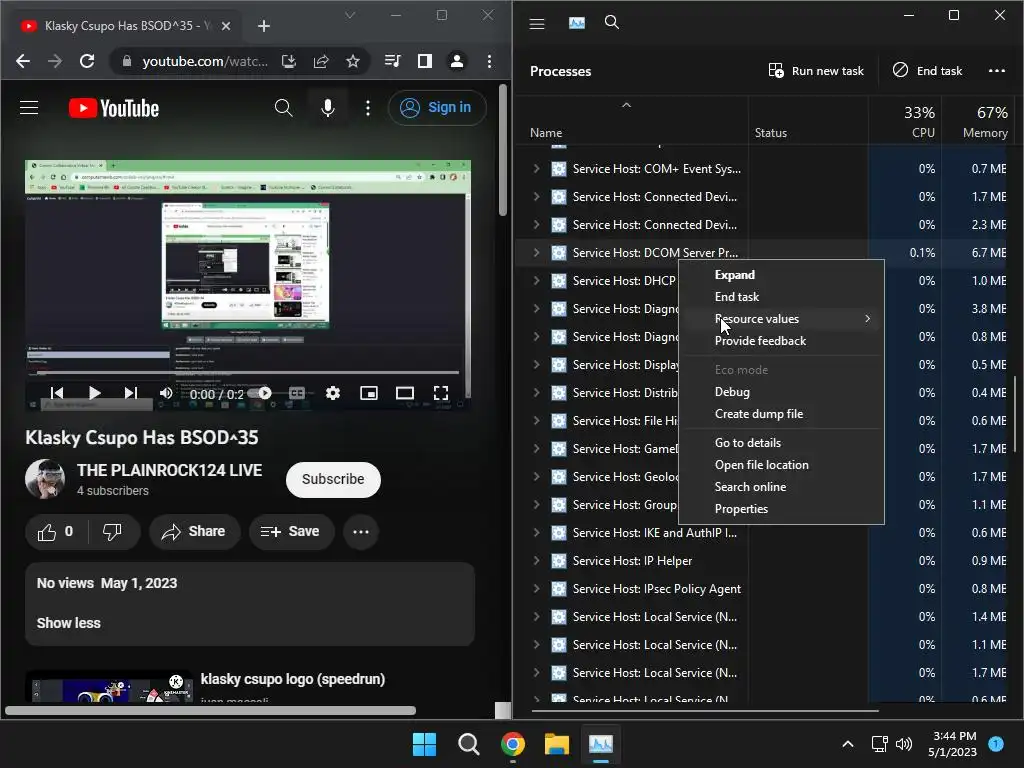Choose Expand in the context menu

(x=735, y=275)
